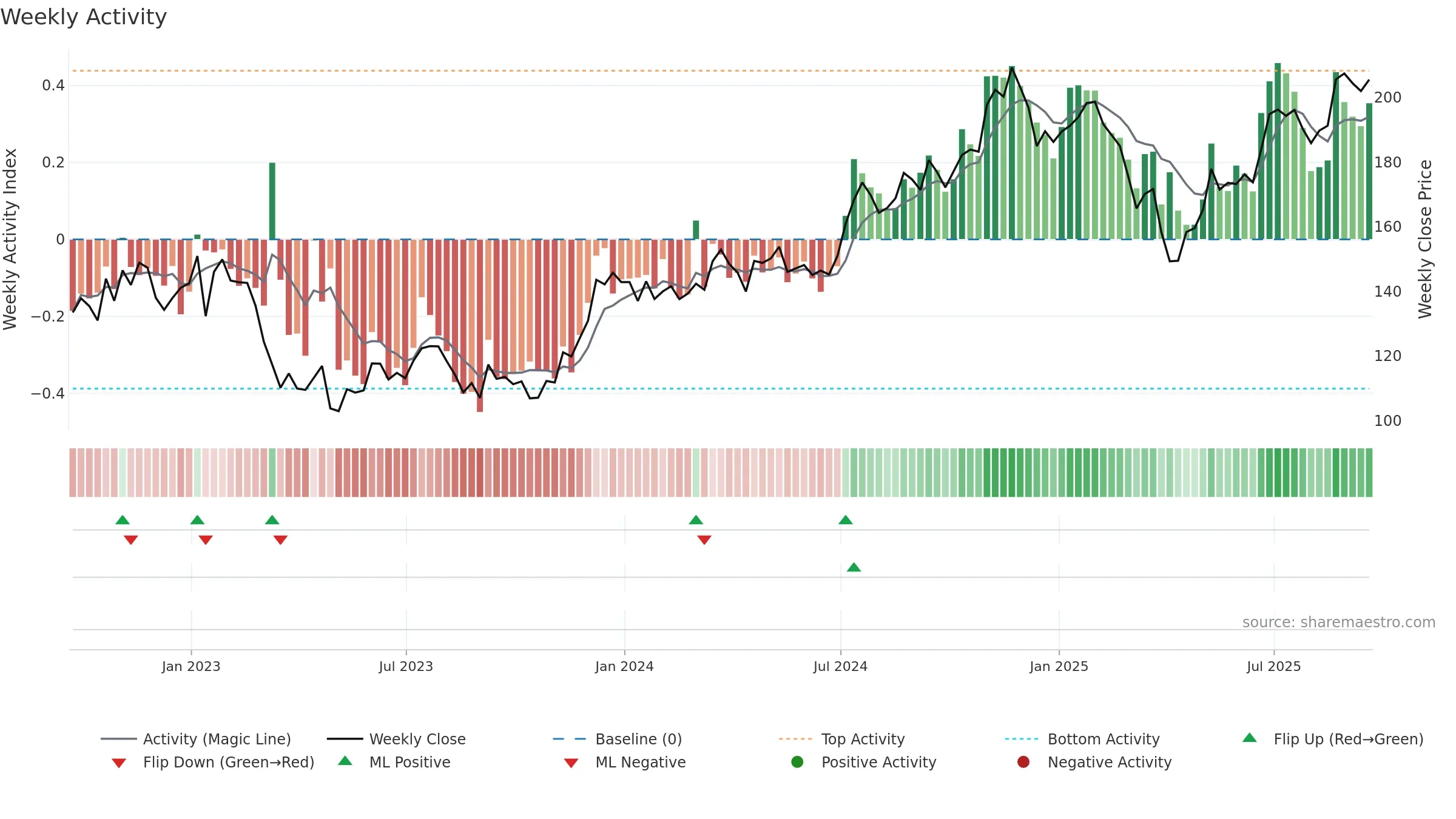Click the Jul 2025 axis label

coord(1274,667)
